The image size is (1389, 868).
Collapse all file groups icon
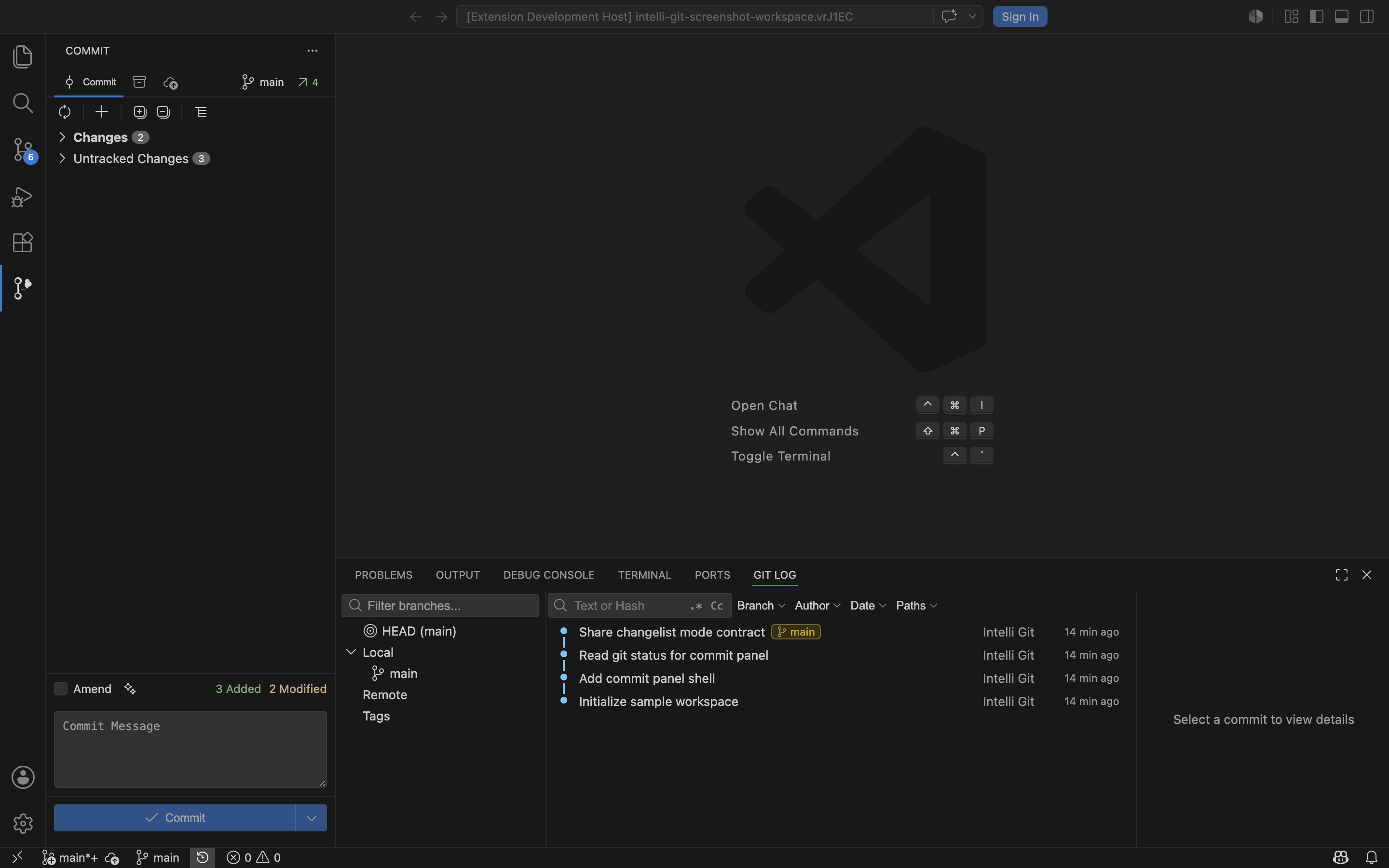(x=163, y=112)
